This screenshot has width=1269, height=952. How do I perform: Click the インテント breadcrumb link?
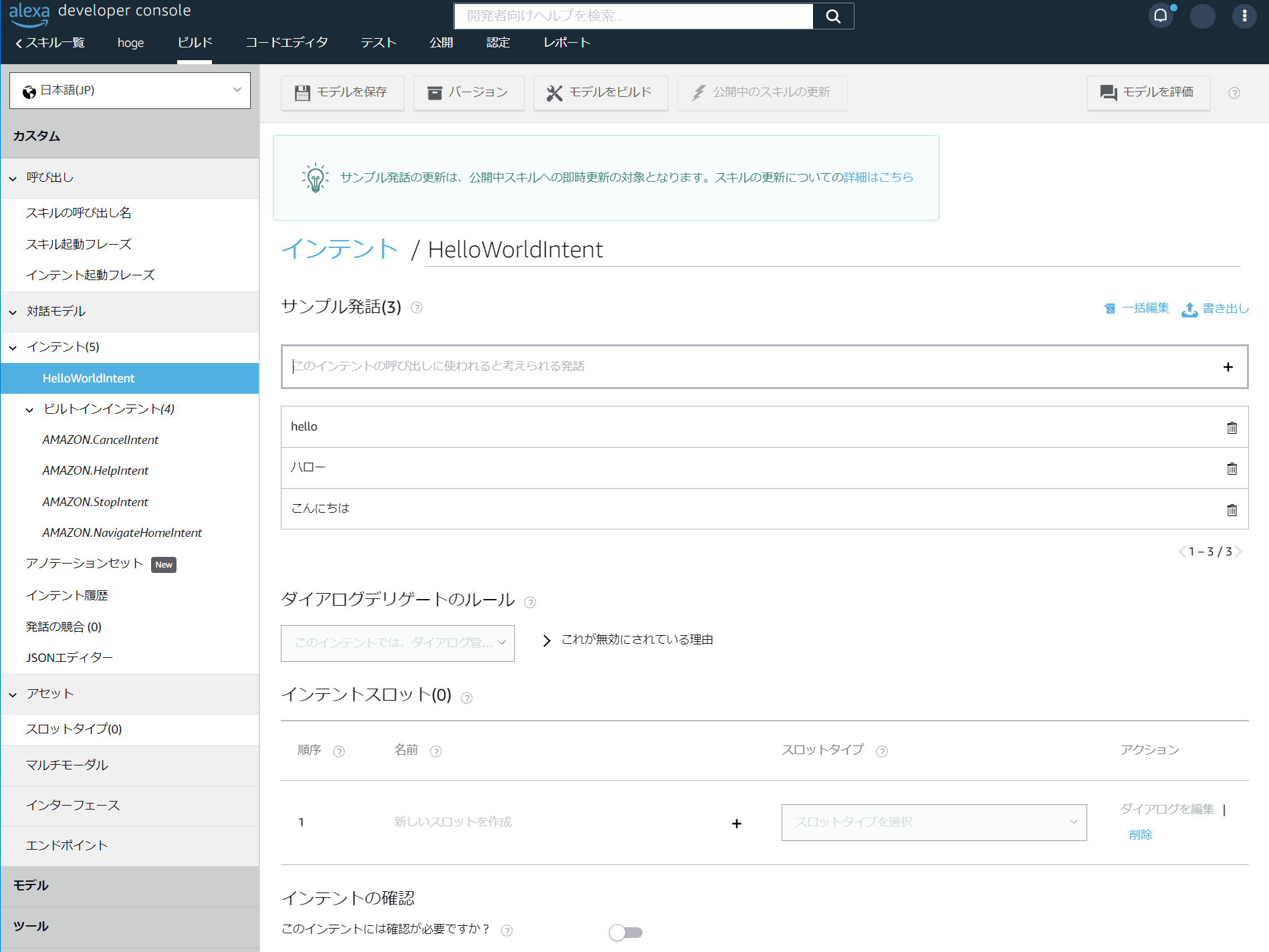coord(340,249)
